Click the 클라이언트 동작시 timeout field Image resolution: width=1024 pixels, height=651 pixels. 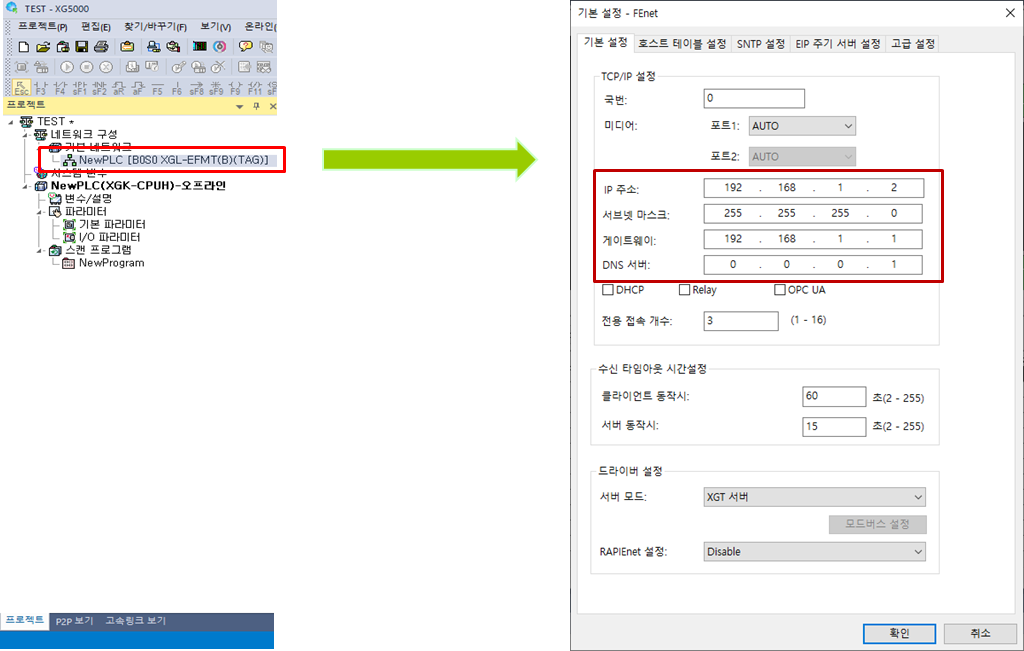tap(834, 396)
